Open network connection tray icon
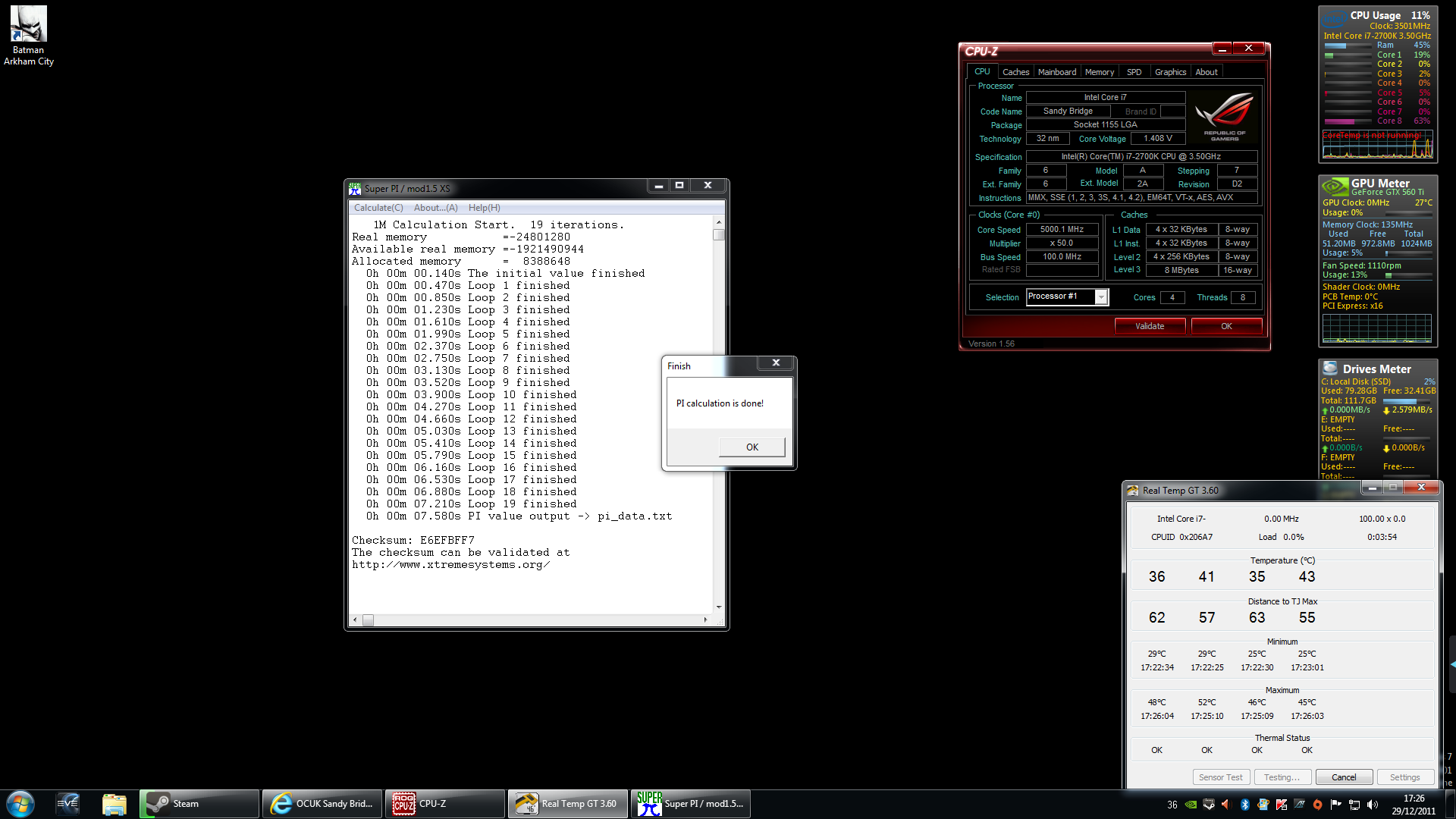The width and height of the screenshot is (1456, 819). (1354, 805)
